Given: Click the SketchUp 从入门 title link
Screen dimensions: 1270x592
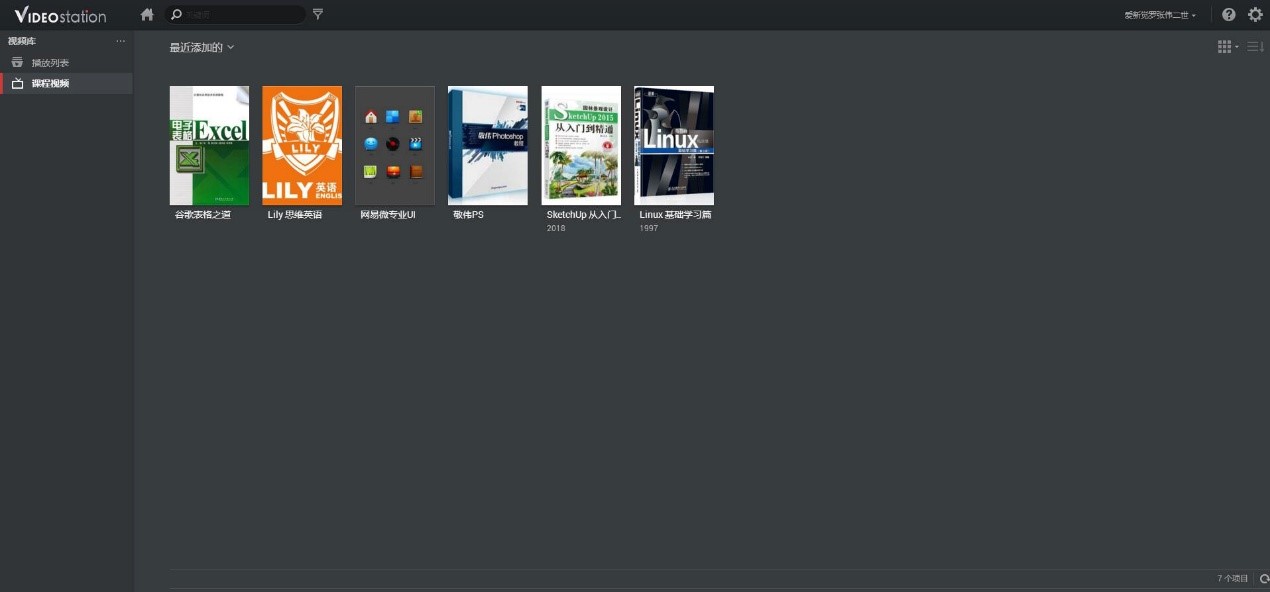Looking at the screenshot, I should tap(583, 215).
